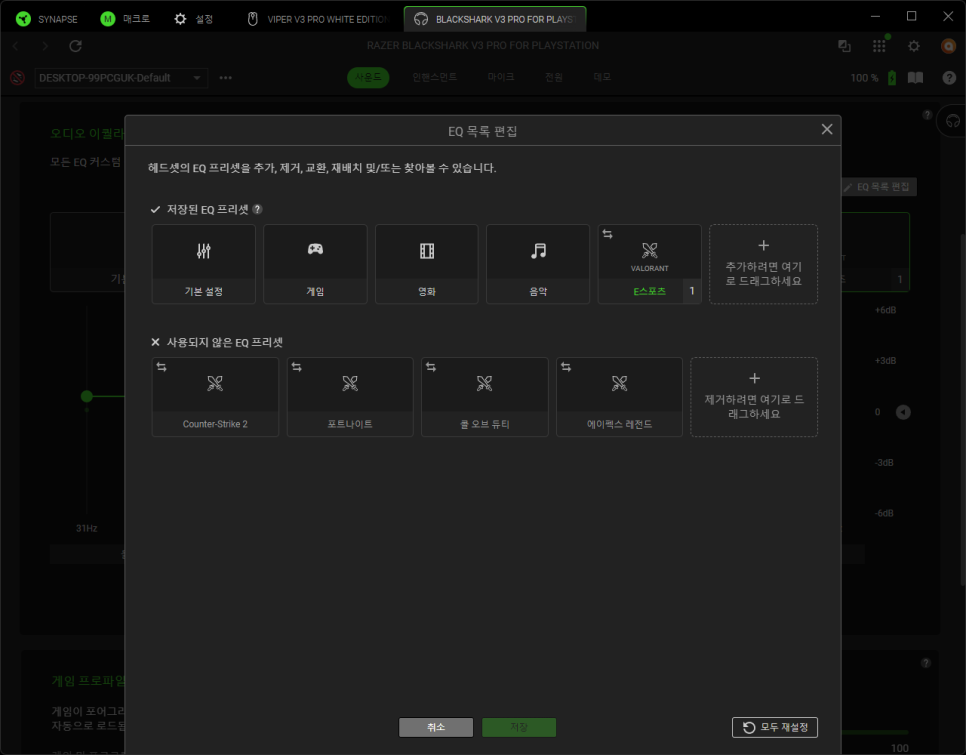Select the 포트나이트 unused preset tile

(x=350, y=396)
